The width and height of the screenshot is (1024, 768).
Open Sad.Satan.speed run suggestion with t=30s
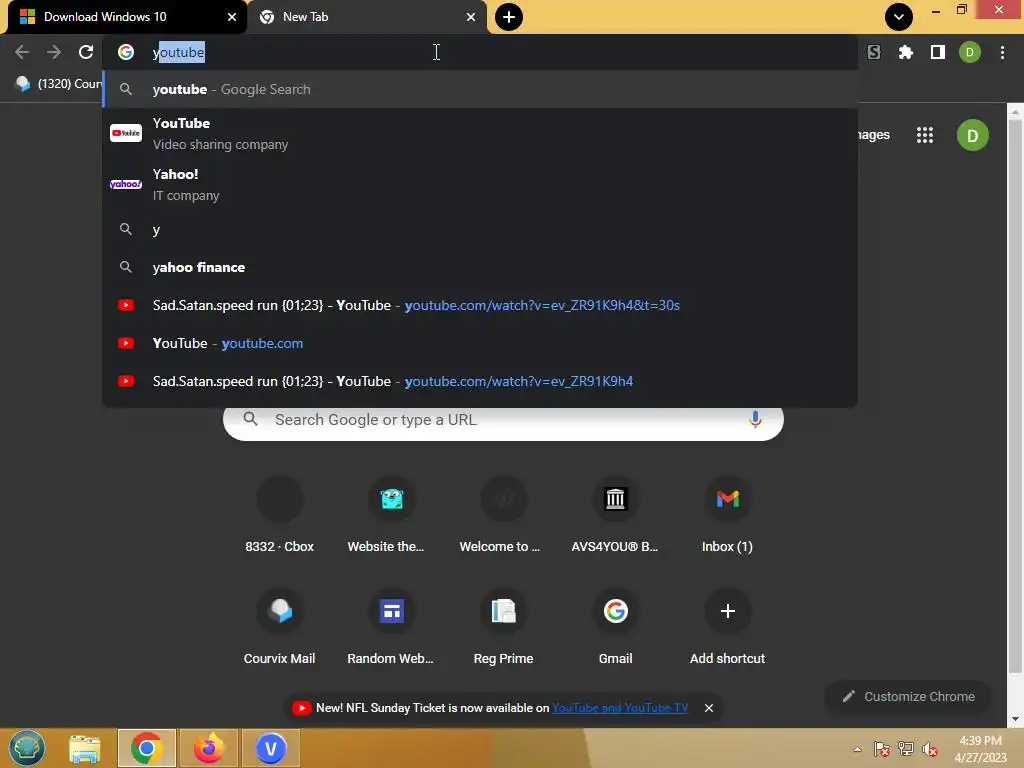coord(480,305)
